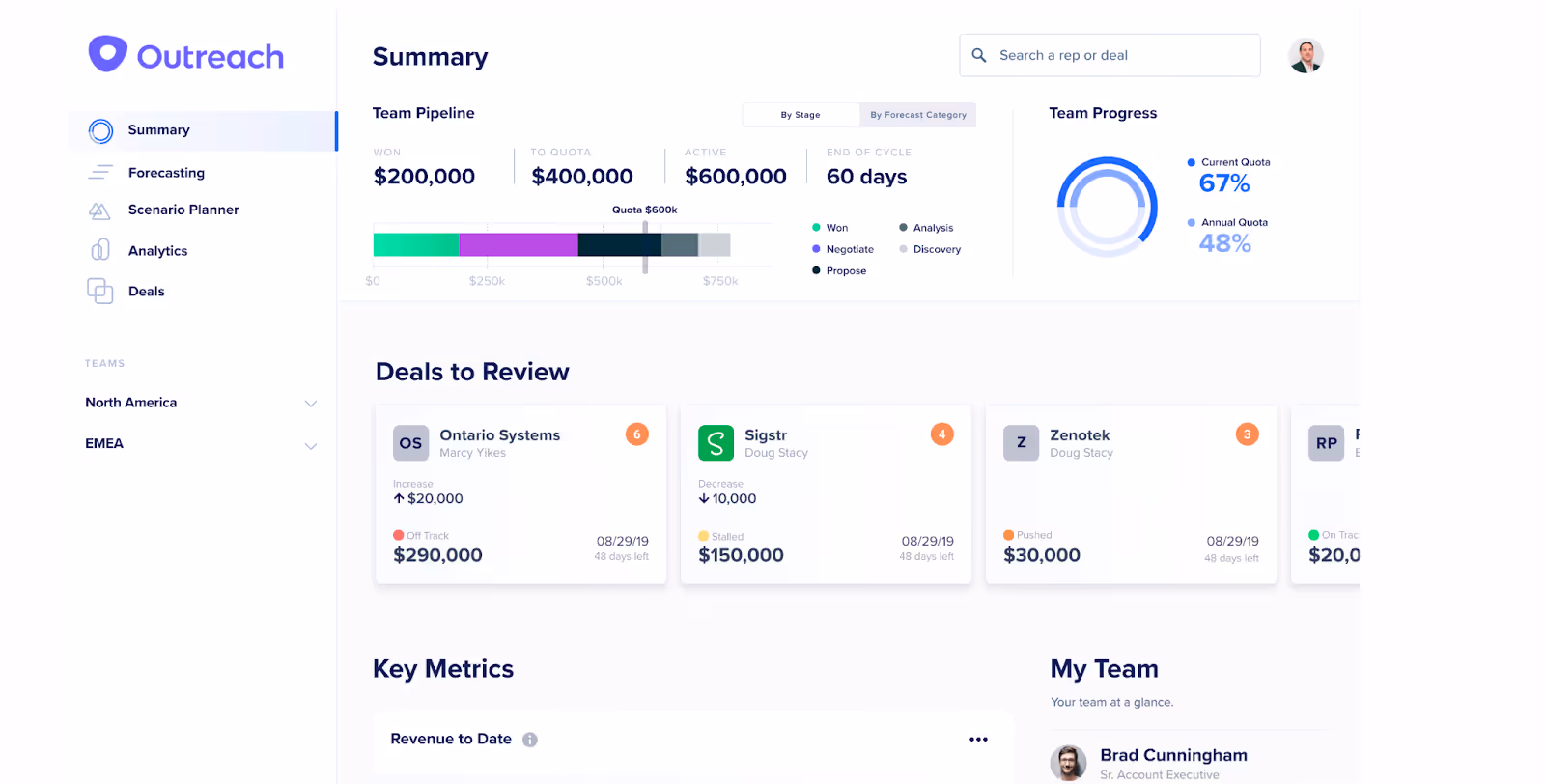
Task: Click the Won green pipeline bar segment
Action: (416, 245)
